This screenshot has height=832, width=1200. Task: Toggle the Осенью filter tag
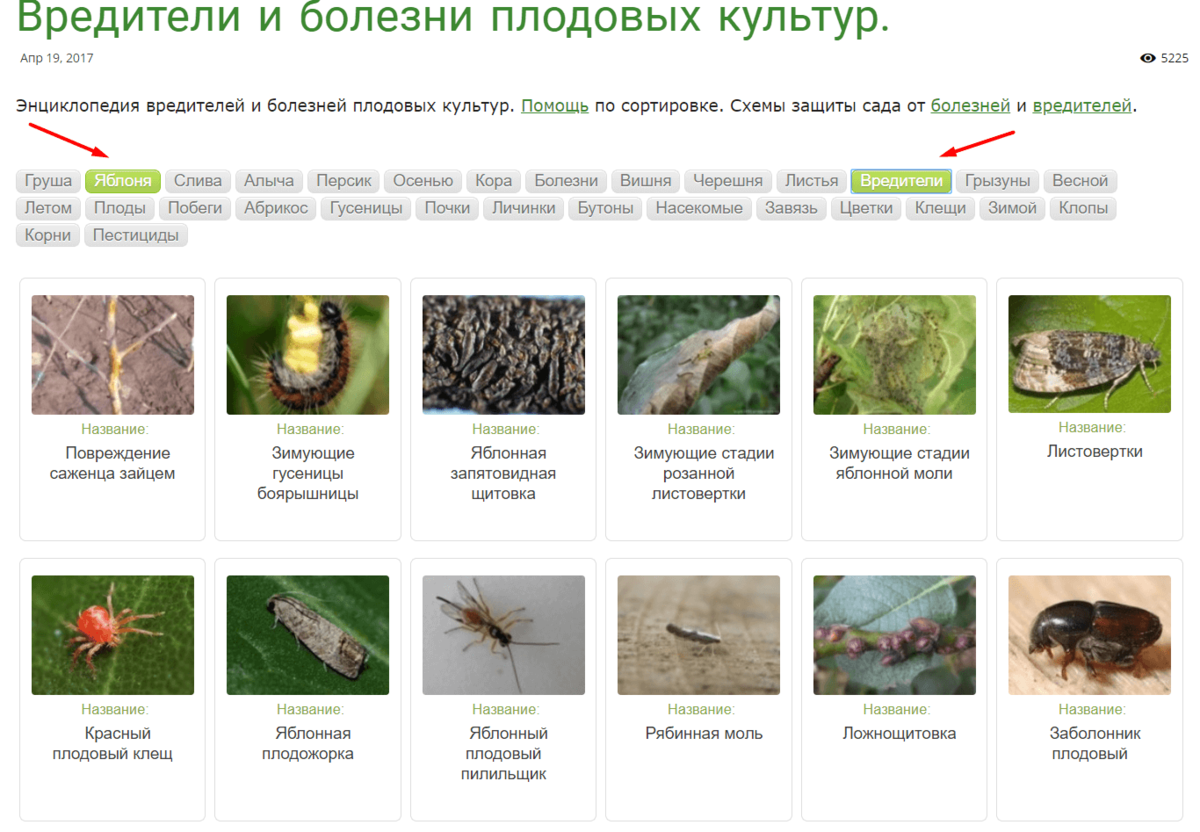click(x=423, y=181)
